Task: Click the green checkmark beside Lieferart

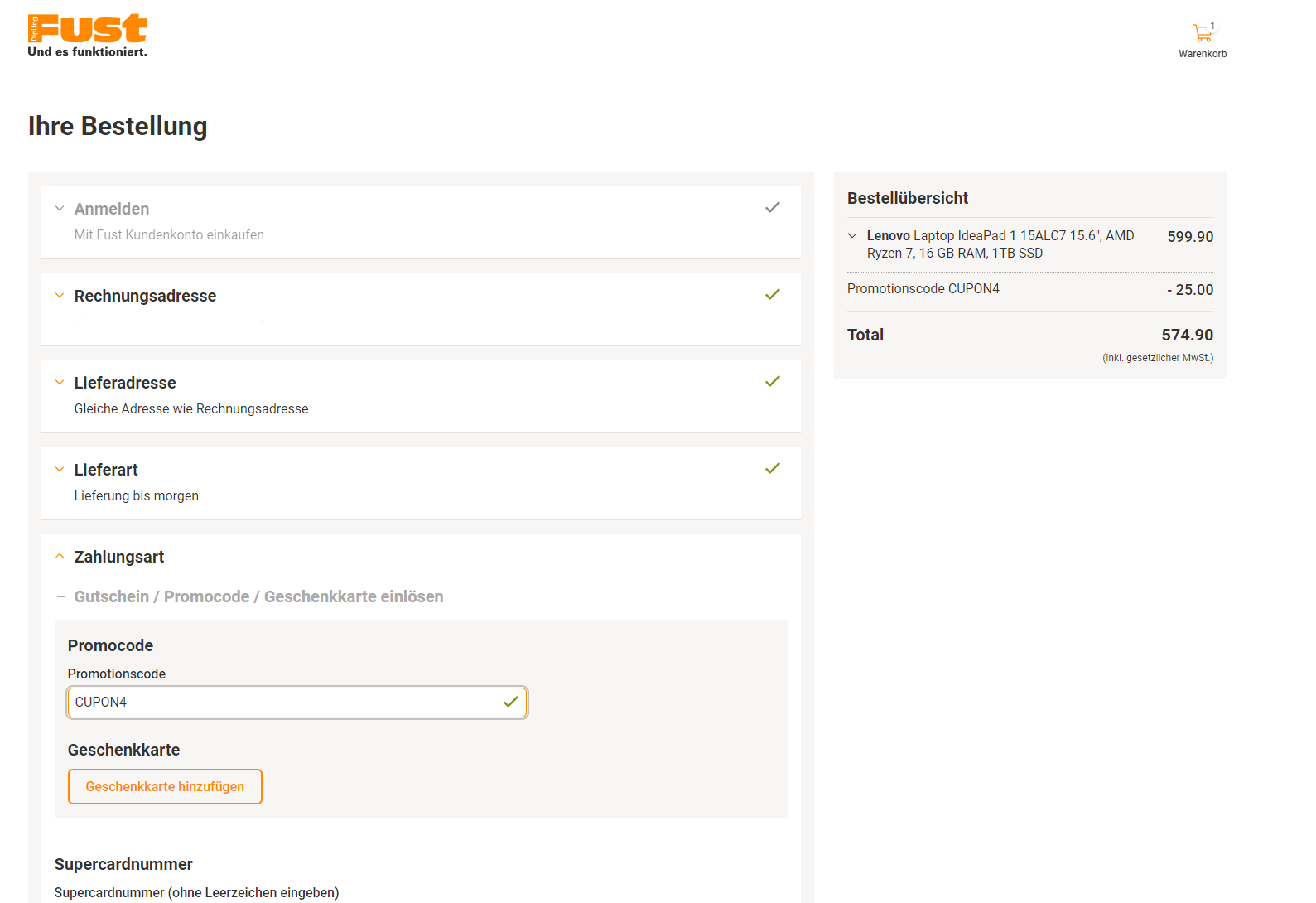Action: click(772, 468)
